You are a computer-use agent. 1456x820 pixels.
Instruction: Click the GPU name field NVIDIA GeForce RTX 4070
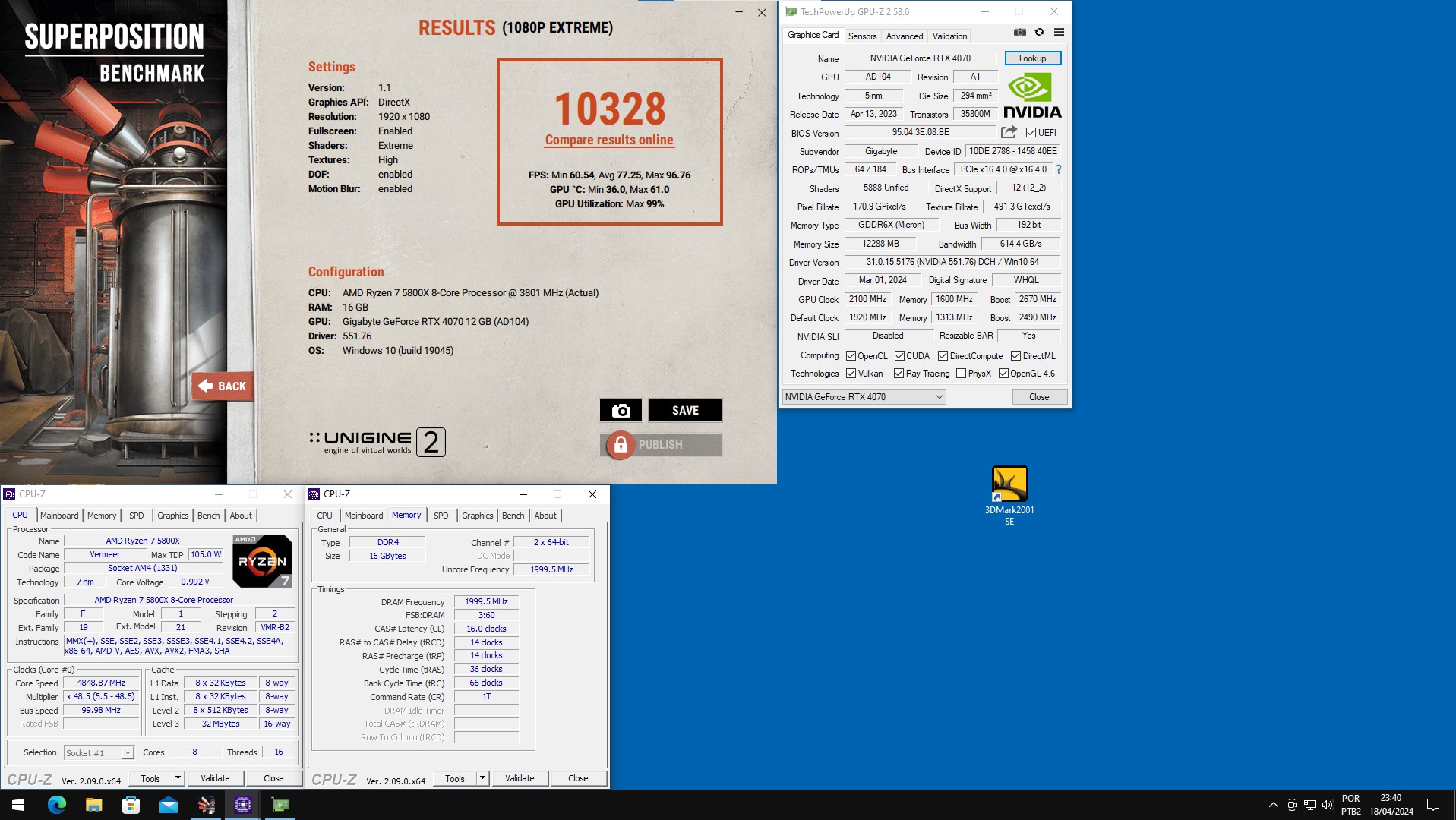[920, 58]
